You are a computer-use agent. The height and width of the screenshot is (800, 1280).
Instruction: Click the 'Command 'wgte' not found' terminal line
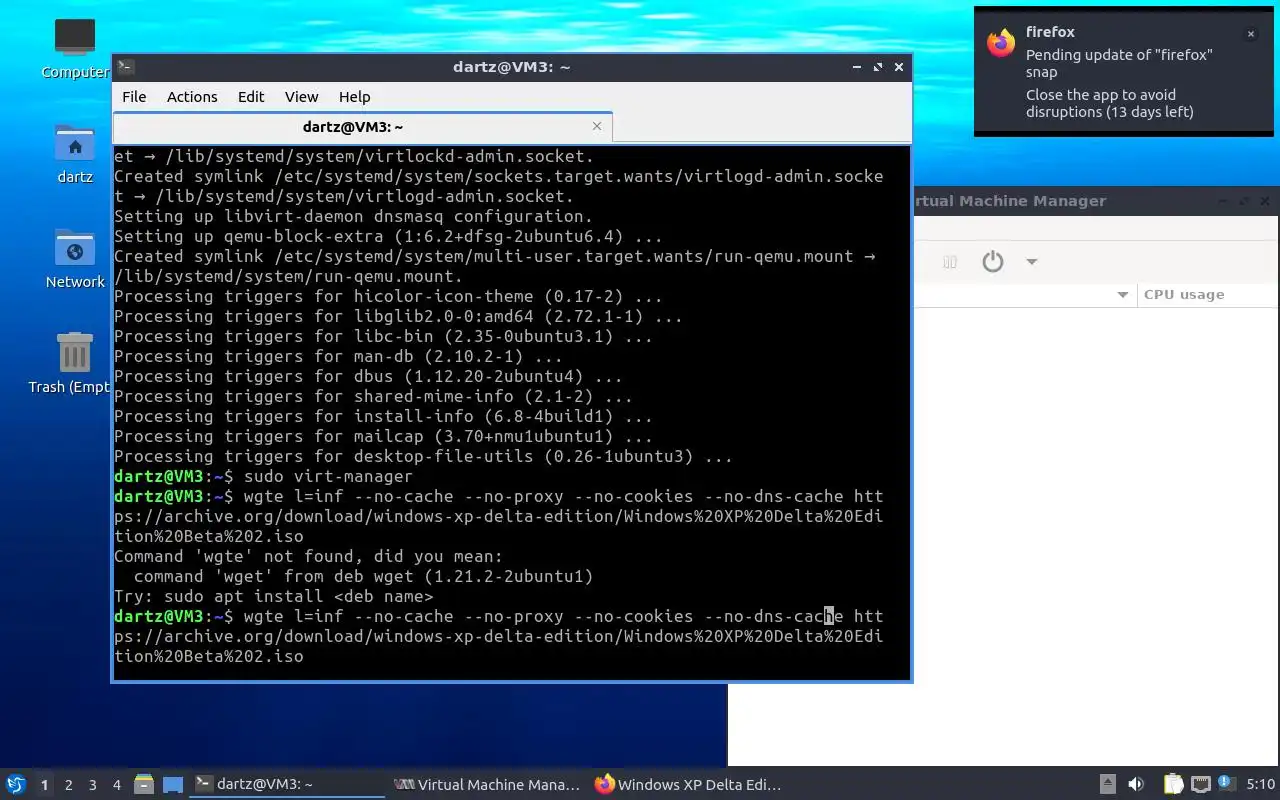(x=308, y=556)
